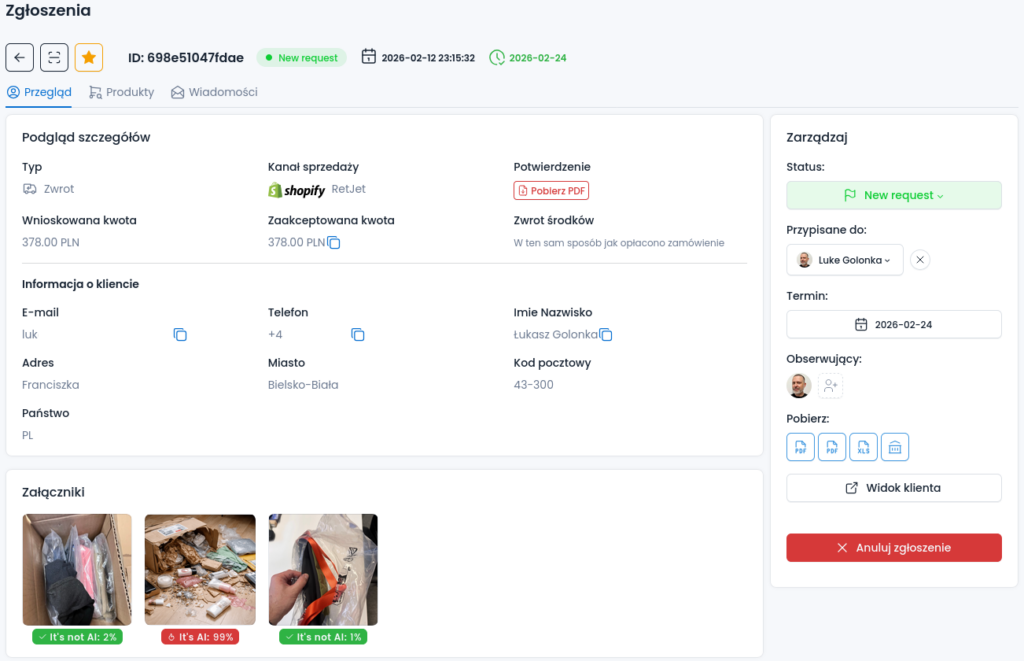Copy the customer e-mail address
Viewport: 1024px width, 661px height.
(x=180, y=335)
